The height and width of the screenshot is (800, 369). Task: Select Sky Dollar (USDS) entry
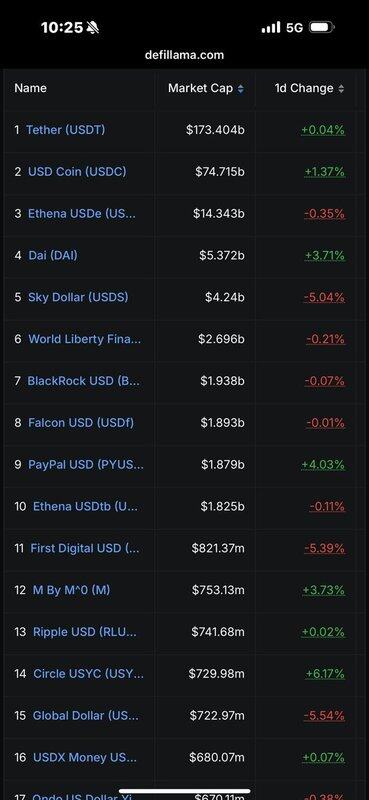pos(78,297)
